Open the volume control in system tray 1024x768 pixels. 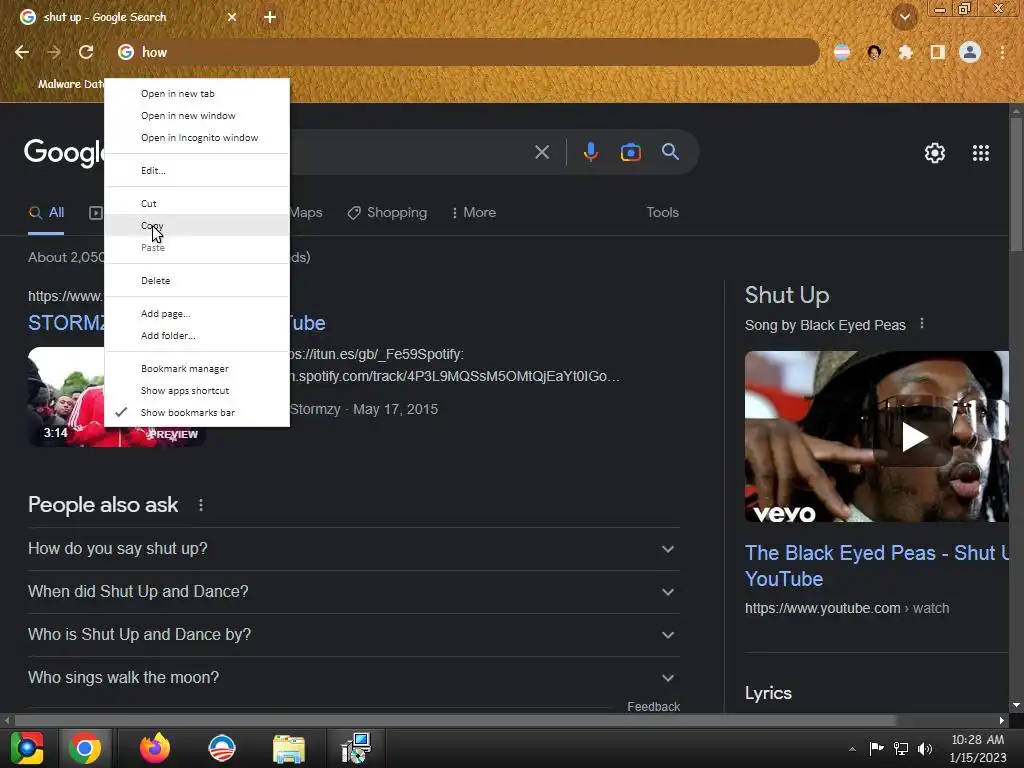pyautogui.click(x=925, y=748)
